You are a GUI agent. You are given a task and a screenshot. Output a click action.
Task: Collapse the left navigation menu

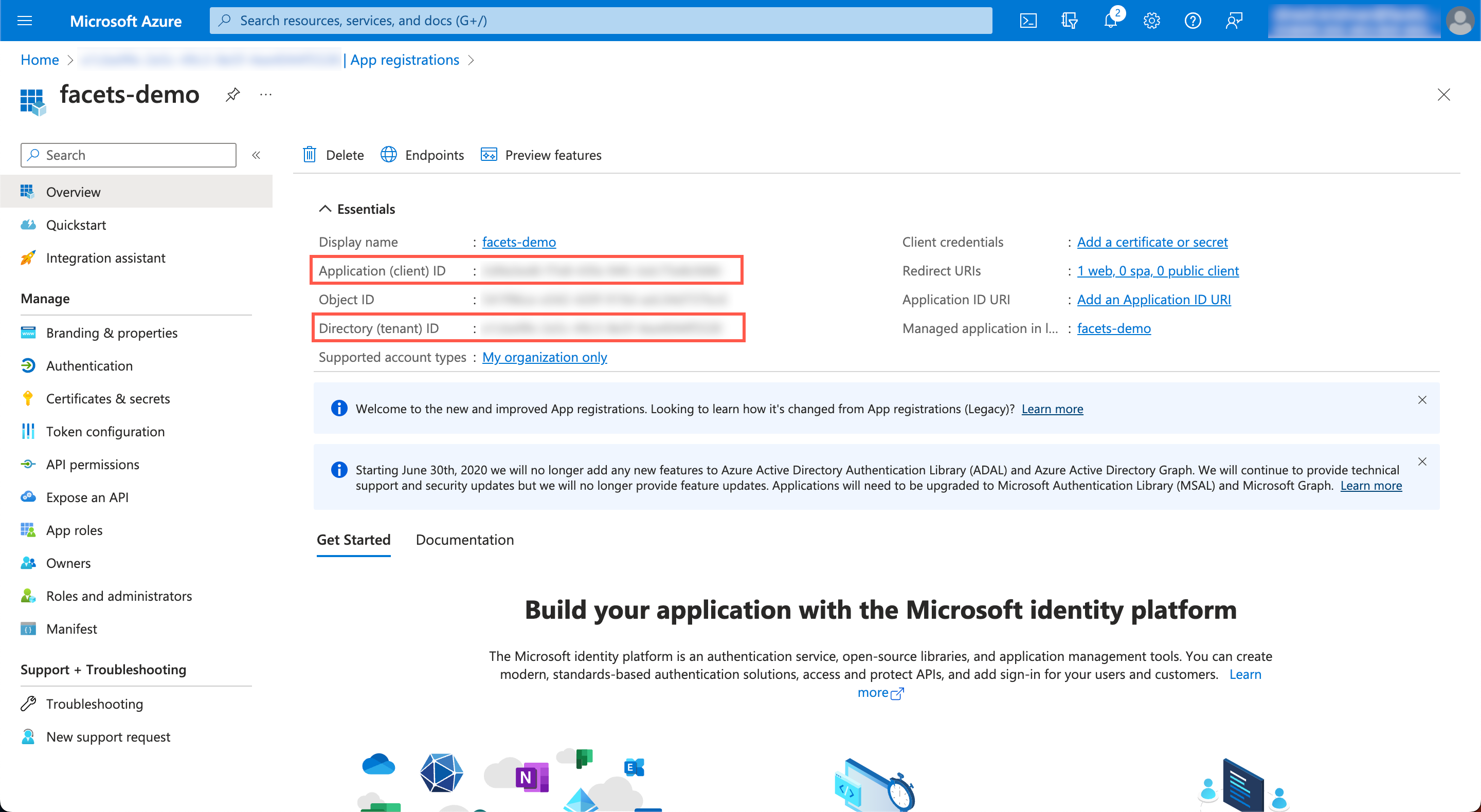tap(257, 155)
